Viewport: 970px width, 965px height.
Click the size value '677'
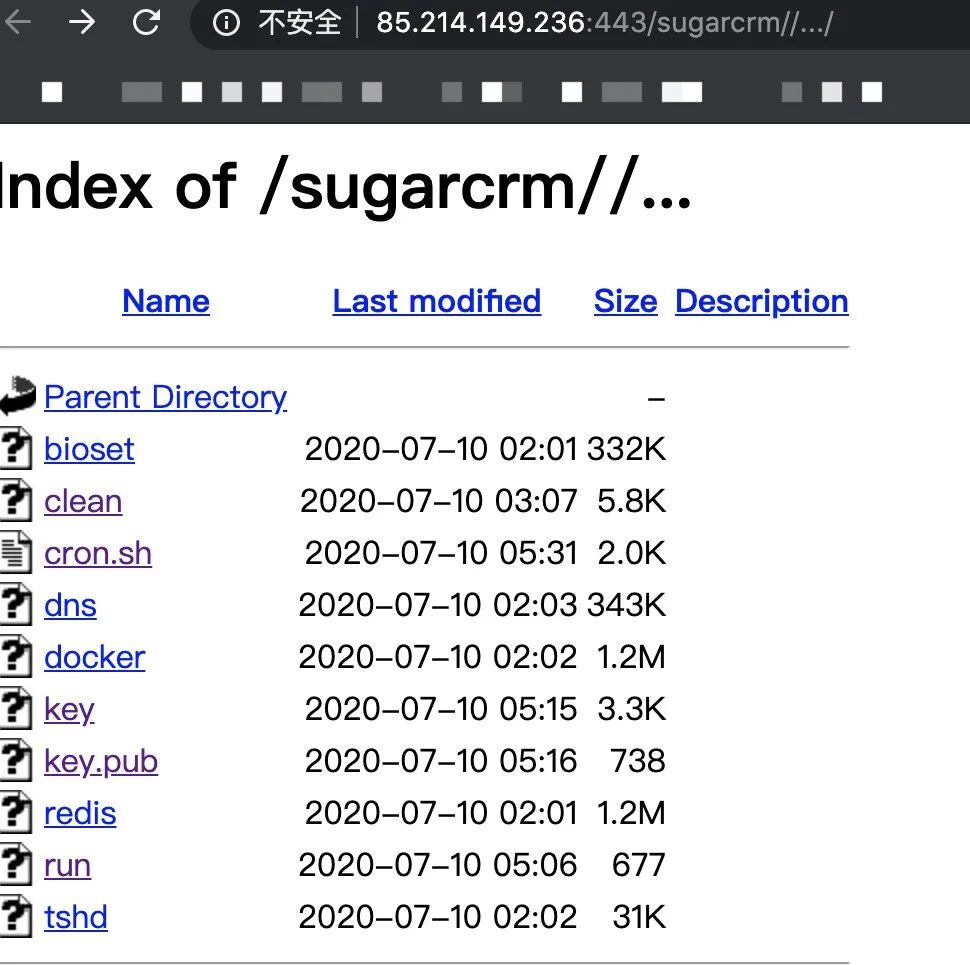639,865
